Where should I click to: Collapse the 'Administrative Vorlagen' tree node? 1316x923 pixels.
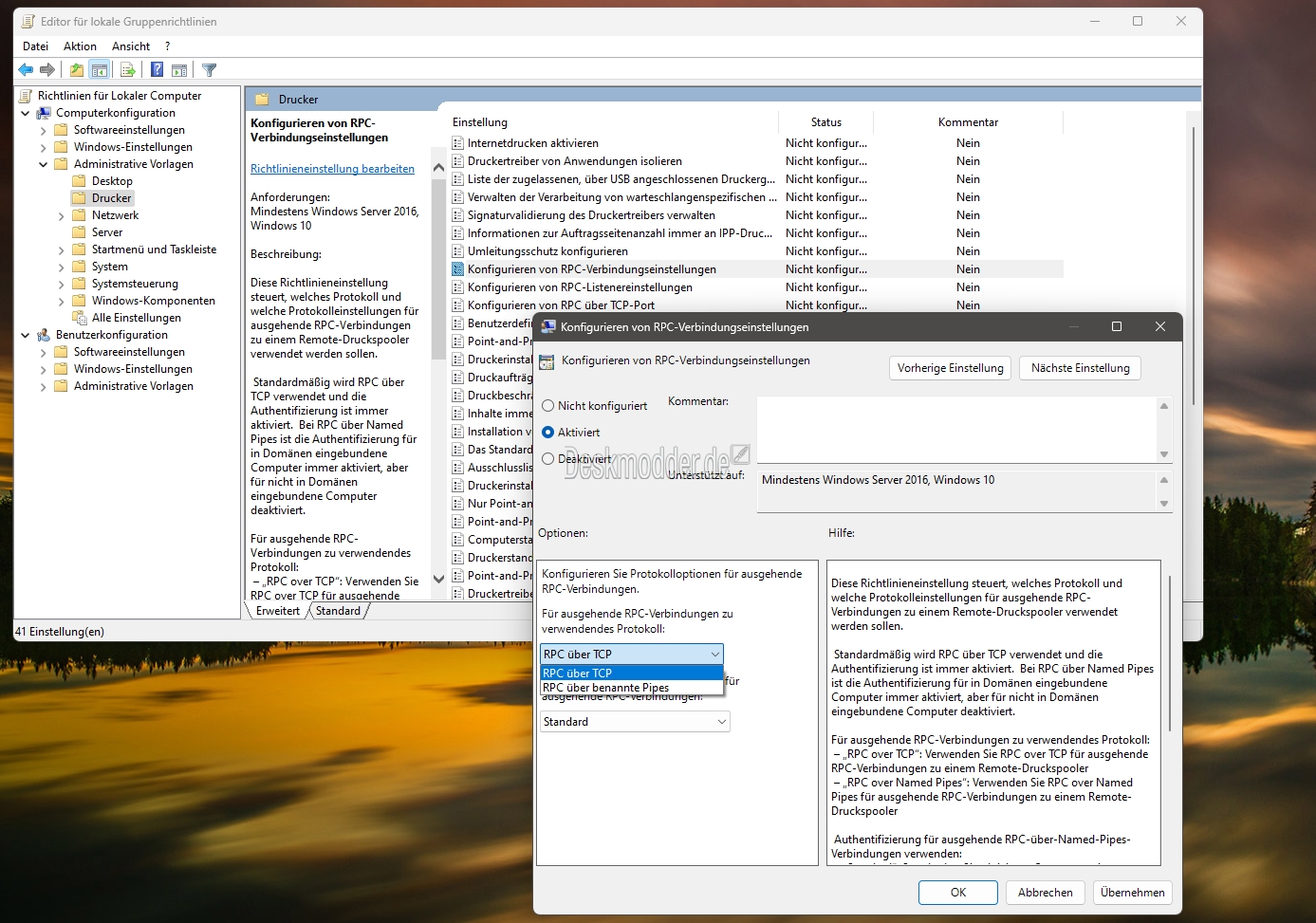(x=43, y=164)
